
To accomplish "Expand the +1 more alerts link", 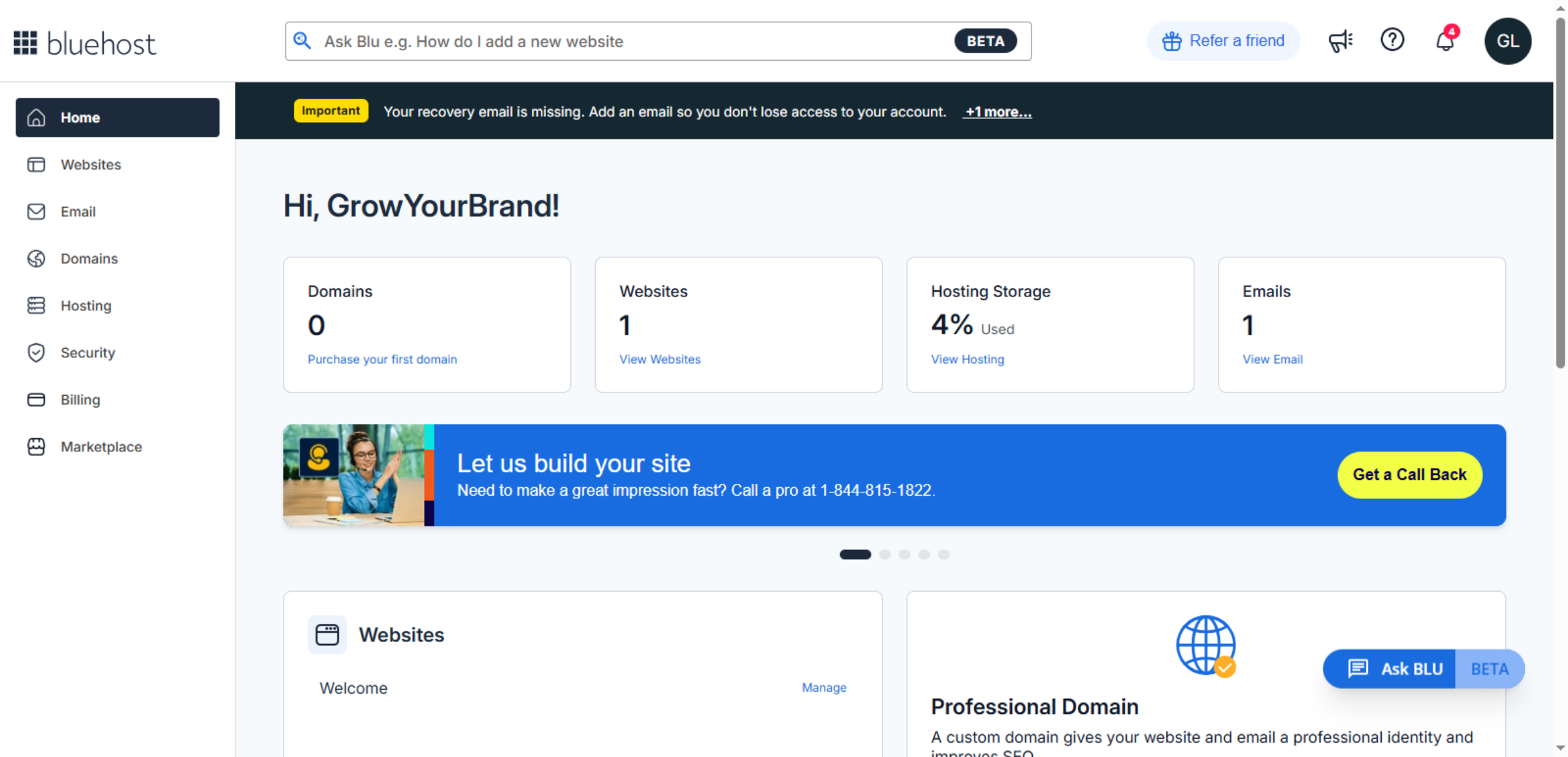I will (x=998, y=112).
